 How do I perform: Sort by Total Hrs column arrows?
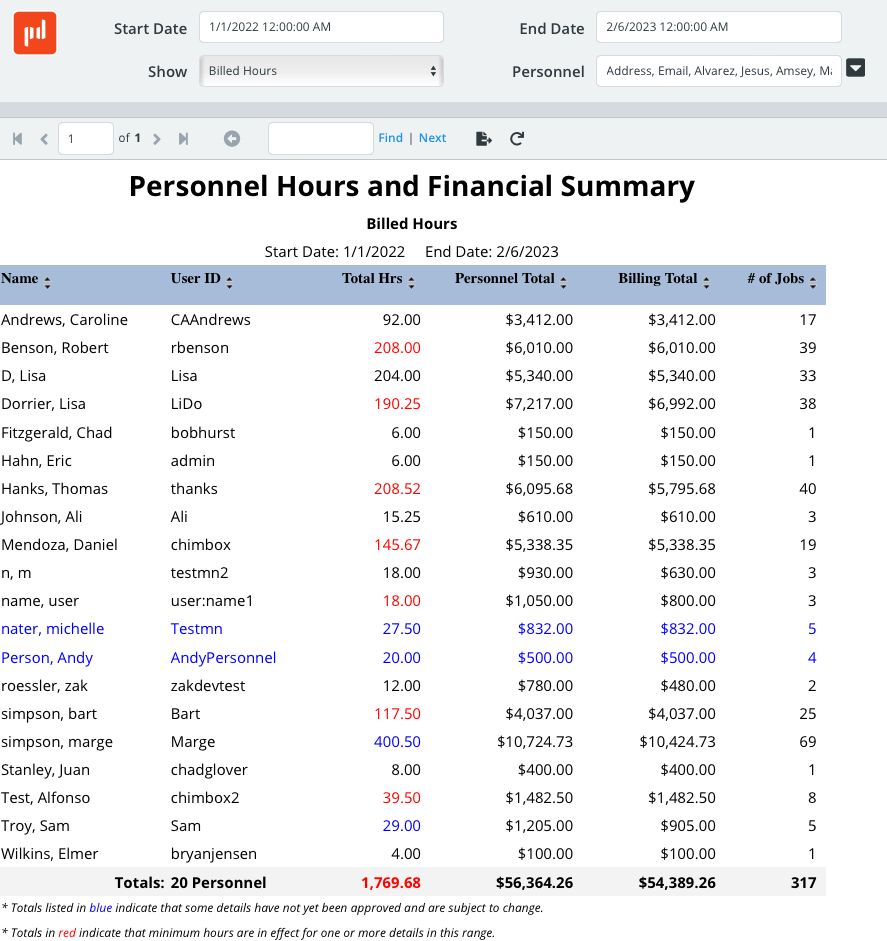[411, 283]
